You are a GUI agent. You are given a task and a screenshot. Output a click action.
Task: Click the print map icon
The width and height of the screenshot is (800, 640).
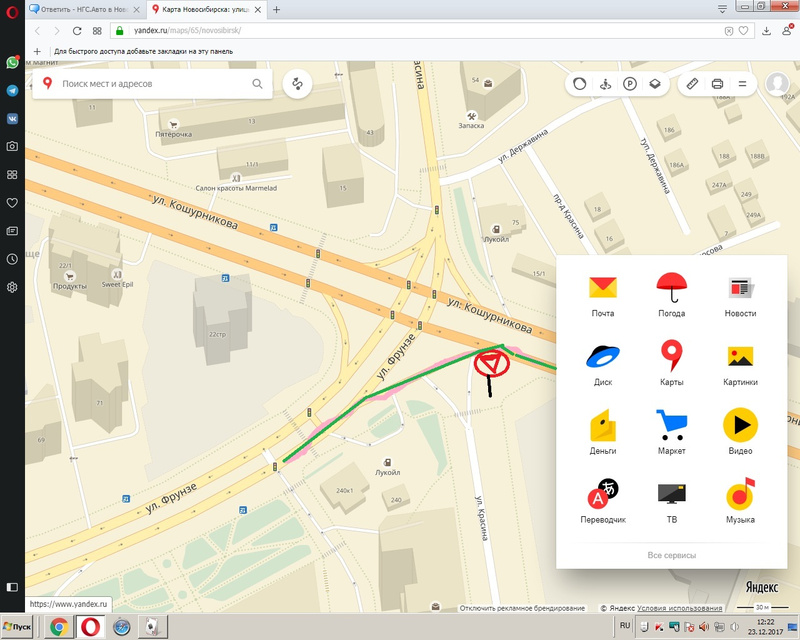717,85
